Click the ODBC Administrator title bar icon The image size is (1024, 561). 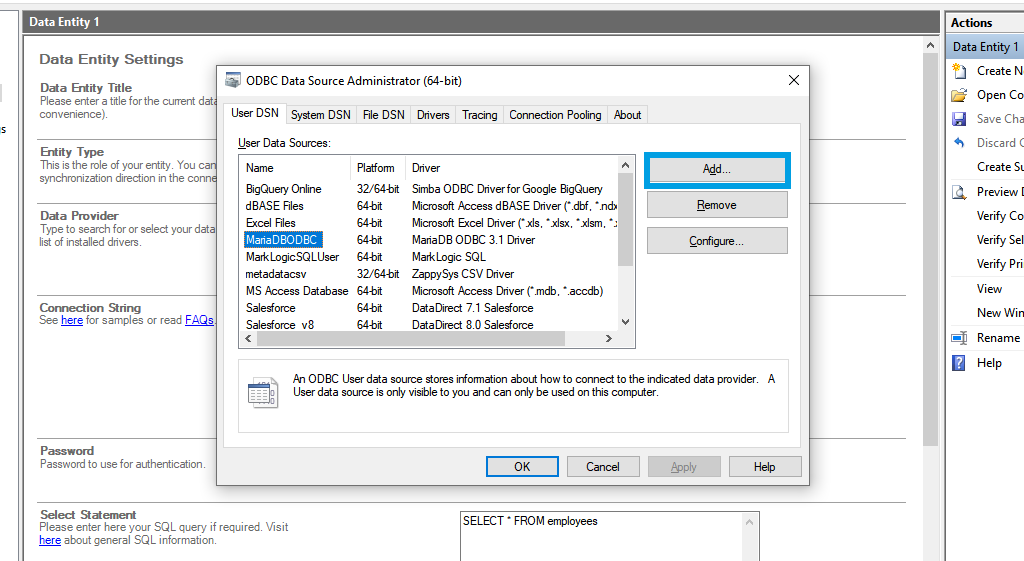pos(233,80)
